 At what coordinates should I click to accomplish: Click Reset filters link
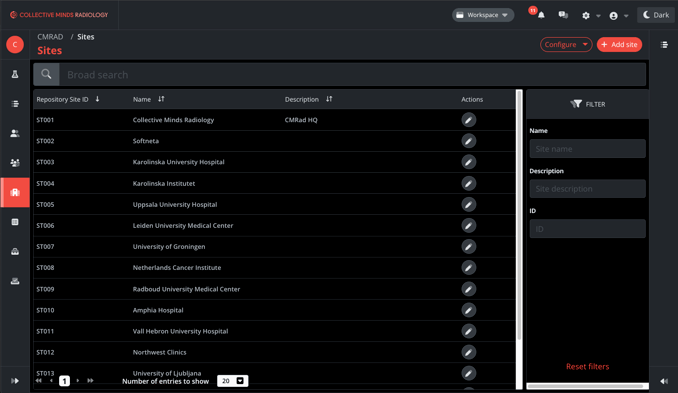[588, 367]
